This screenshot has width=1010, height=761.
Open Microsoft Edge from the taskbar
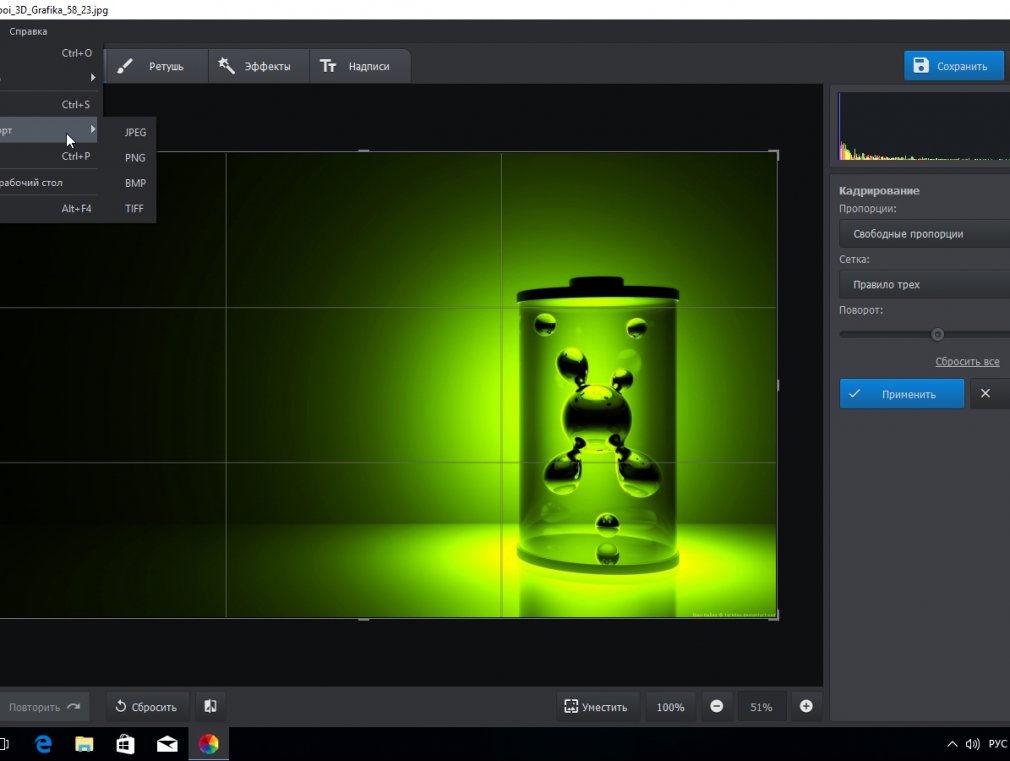[43, 744]
